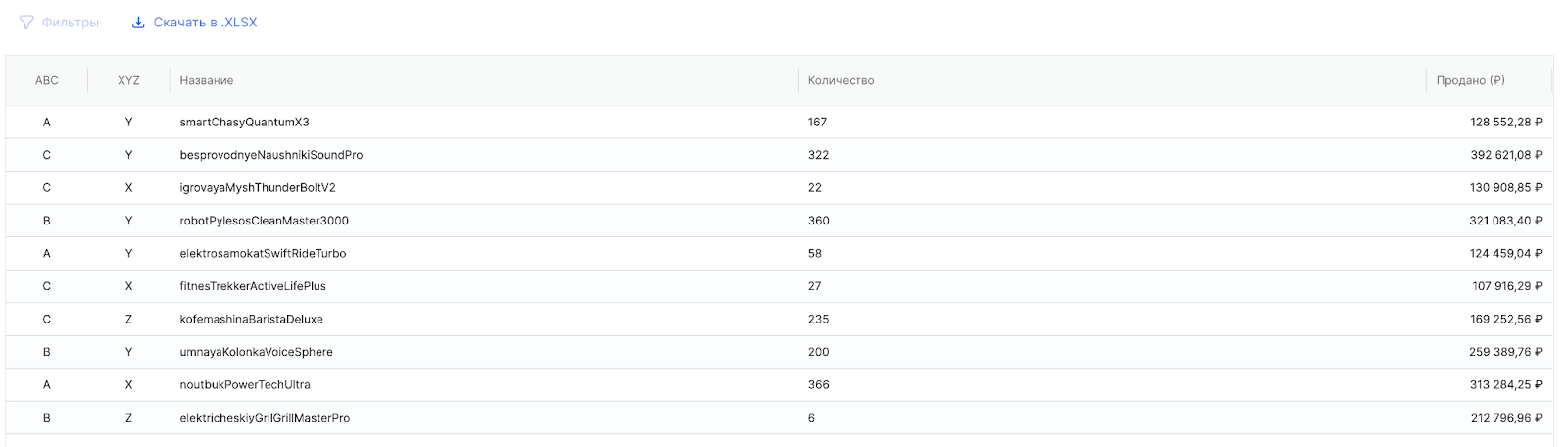Select the elektricheskiyGrilGrillMasterPro row
This screenshot has width=1568, height=447.
pos(265,418)
